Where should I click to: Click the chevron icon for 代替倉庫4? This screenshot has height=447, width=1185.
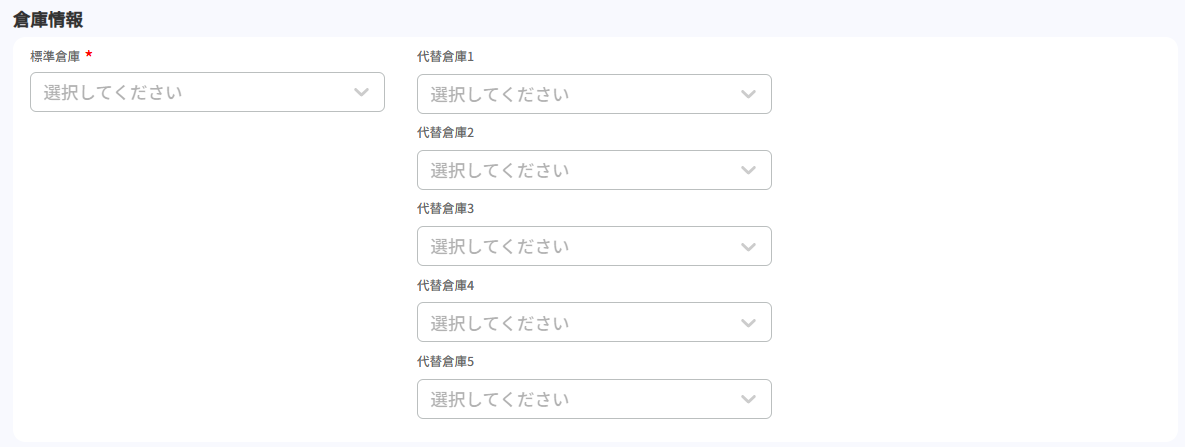[x=748, y=323]
